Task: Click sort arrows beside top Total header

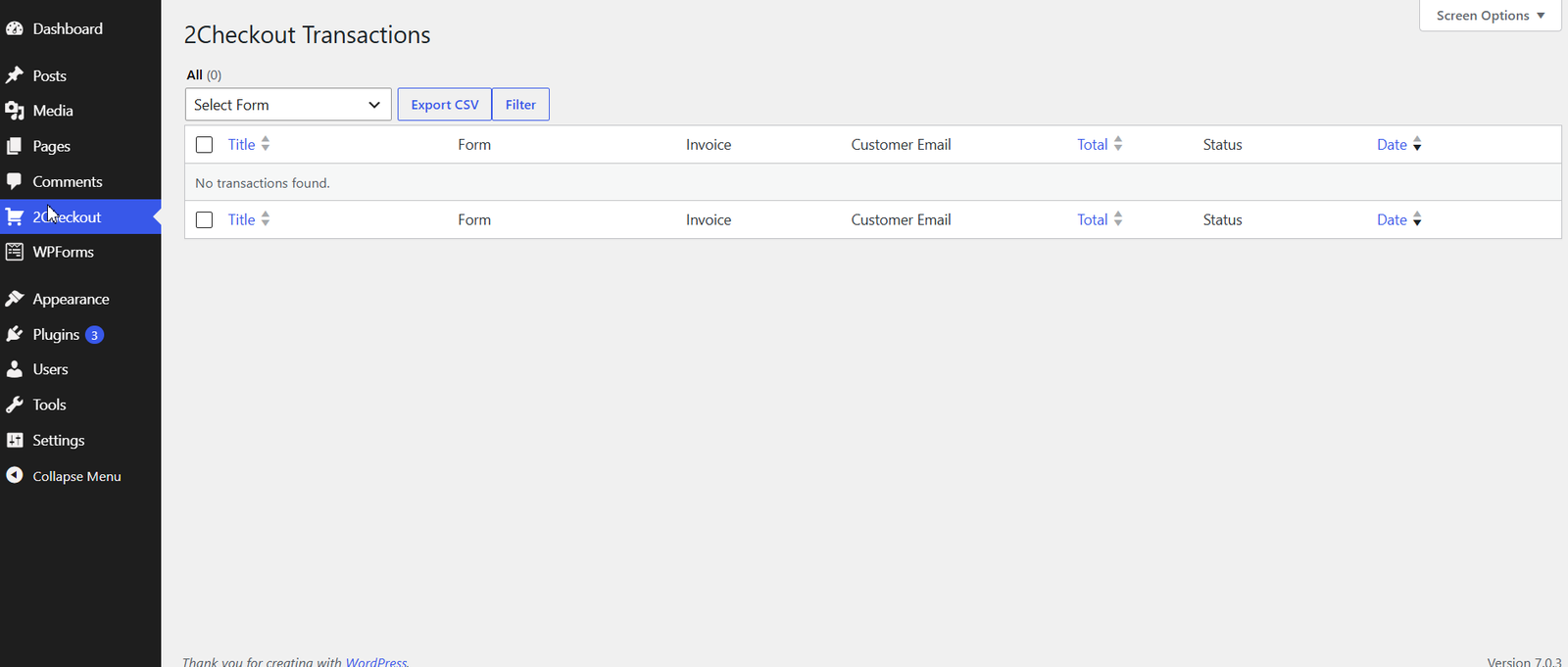Action: [x=1118, y=144]
